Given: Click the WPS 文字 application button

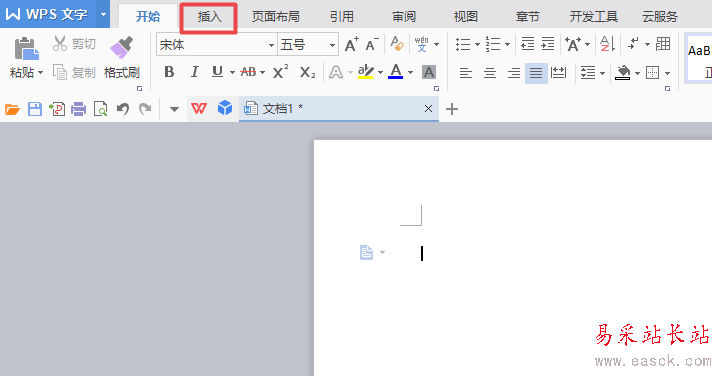Looking at the screenshot, I should 47,14.
